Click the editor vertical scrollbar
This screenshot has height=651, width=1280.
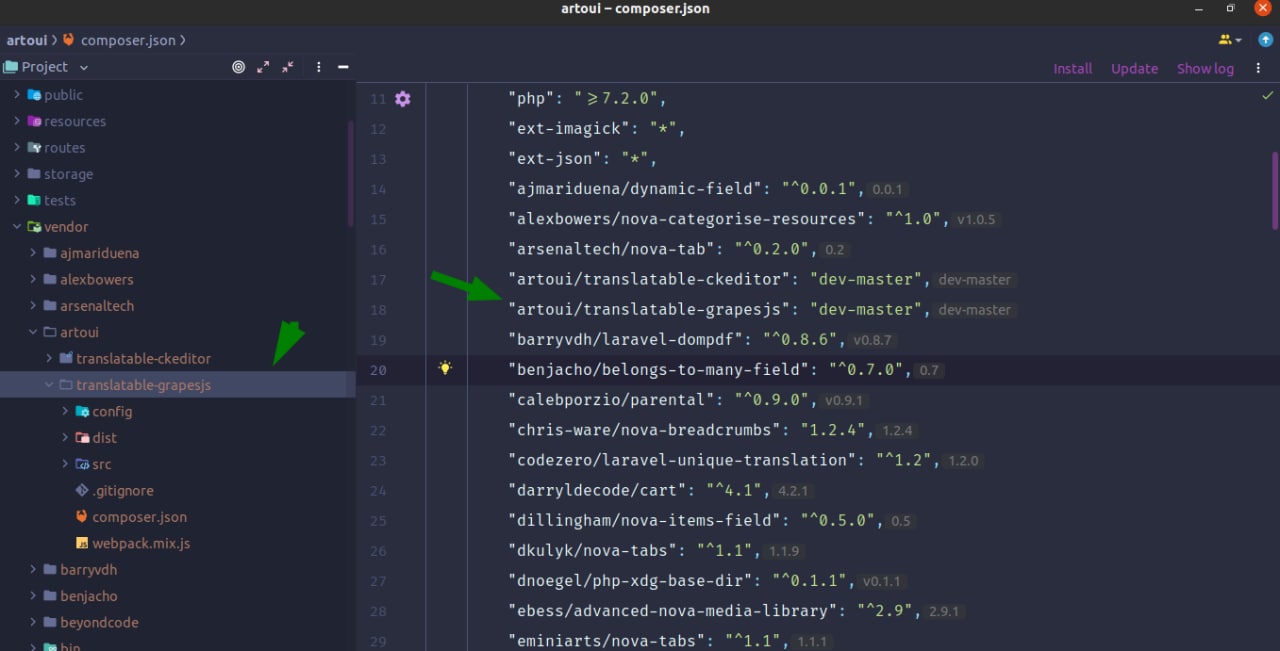pos(1275,190)
